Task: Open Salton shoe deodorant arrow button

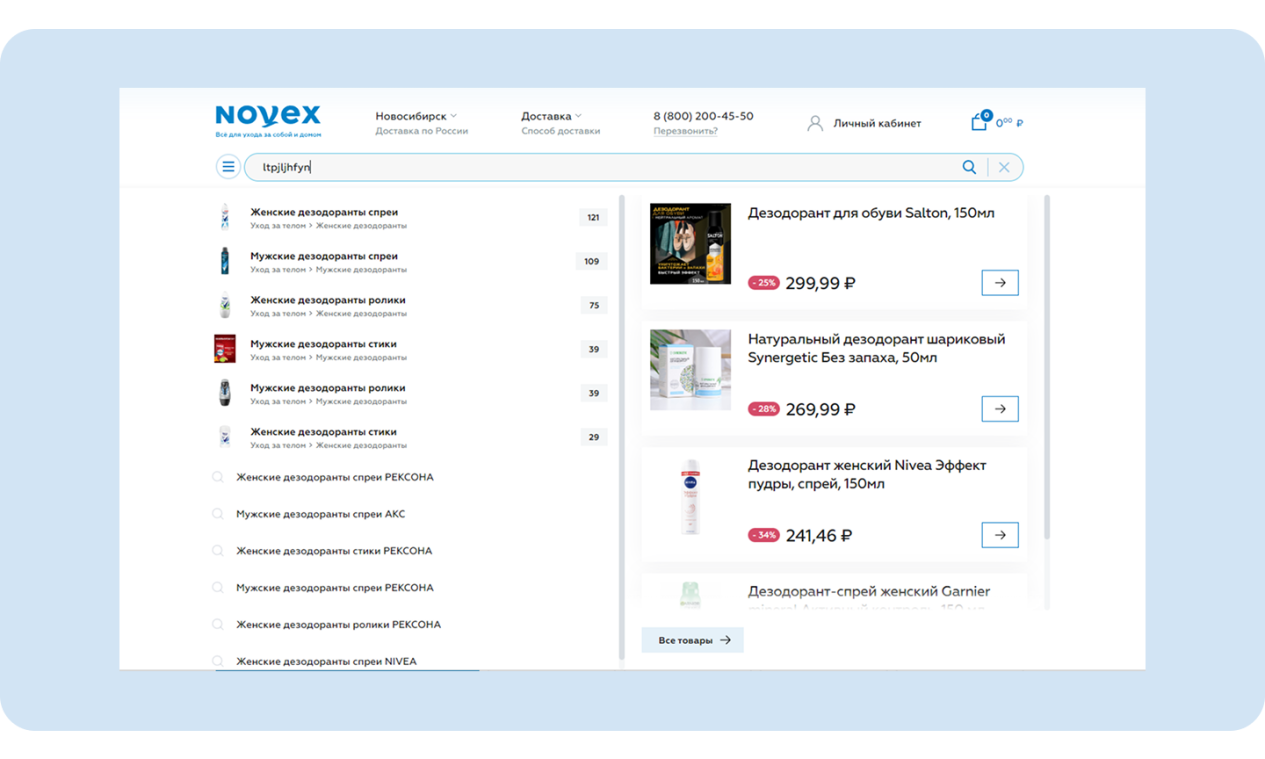Action: click(999, 283)
